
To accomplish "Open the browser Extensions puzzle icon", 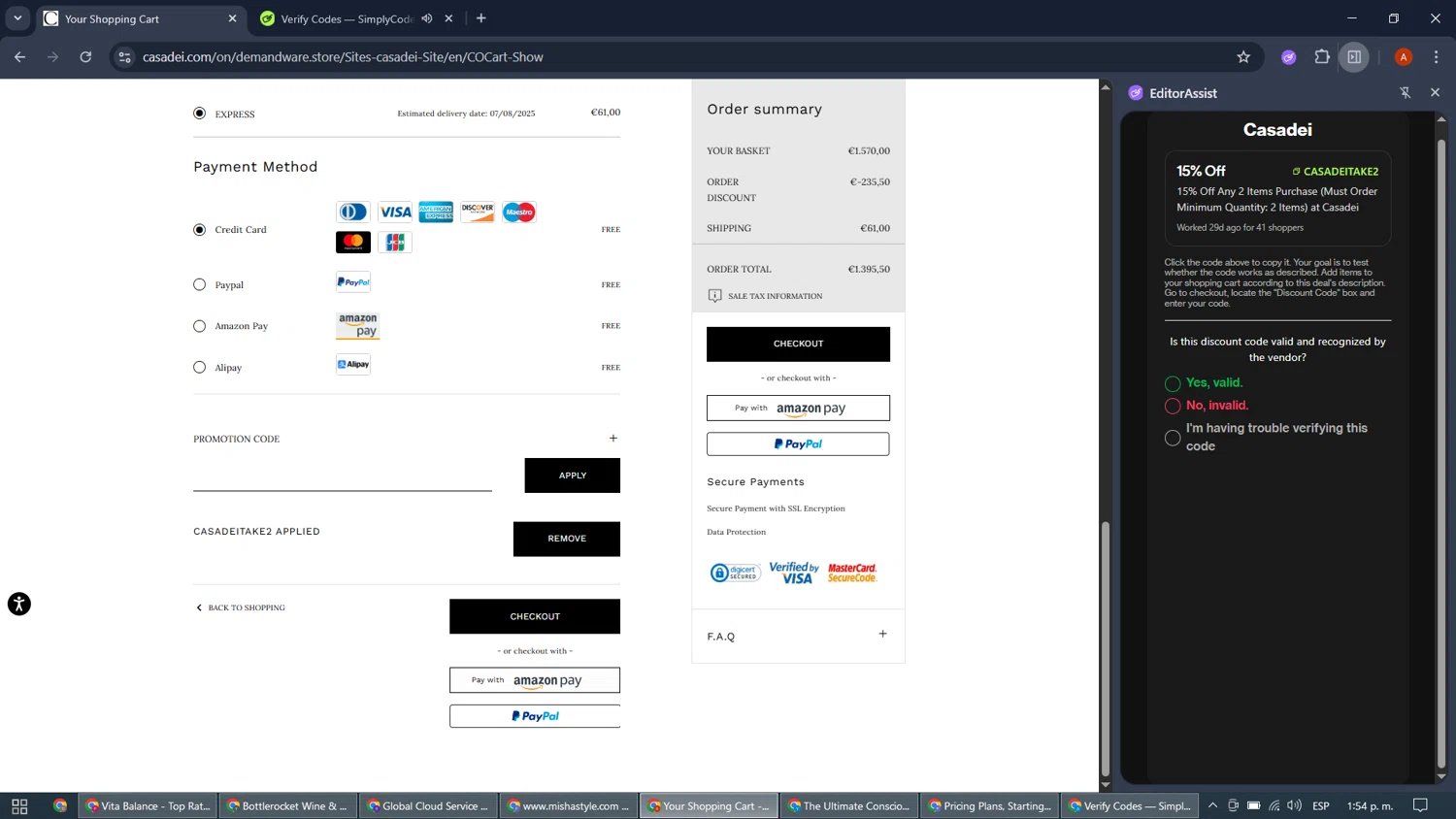I will pyautogui.click(x=1322, y=57).
